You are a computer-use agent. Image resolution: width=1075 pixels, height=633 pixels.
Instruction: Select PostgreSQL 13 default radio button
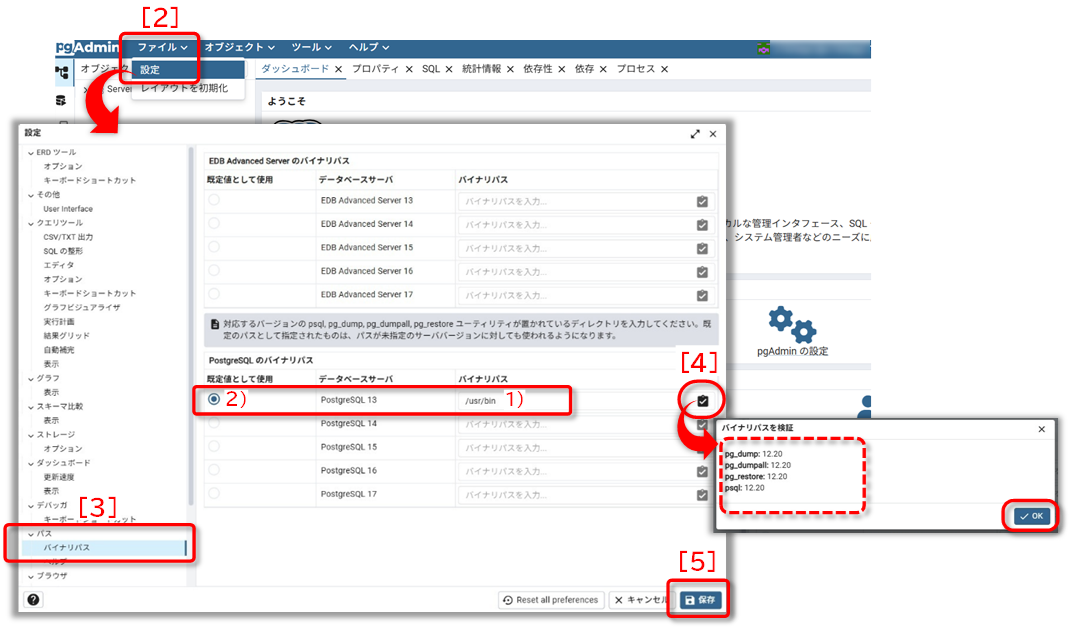214,400
